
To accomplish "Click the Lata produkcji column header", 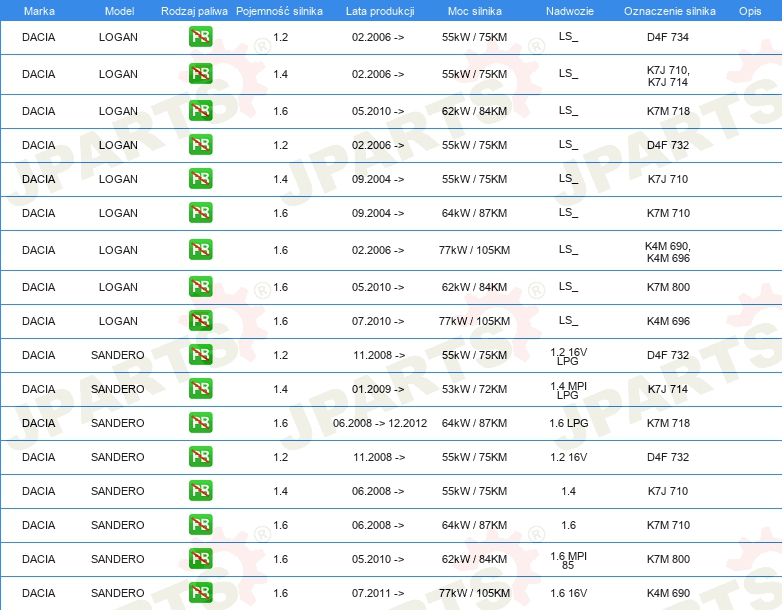I will 380,11.
